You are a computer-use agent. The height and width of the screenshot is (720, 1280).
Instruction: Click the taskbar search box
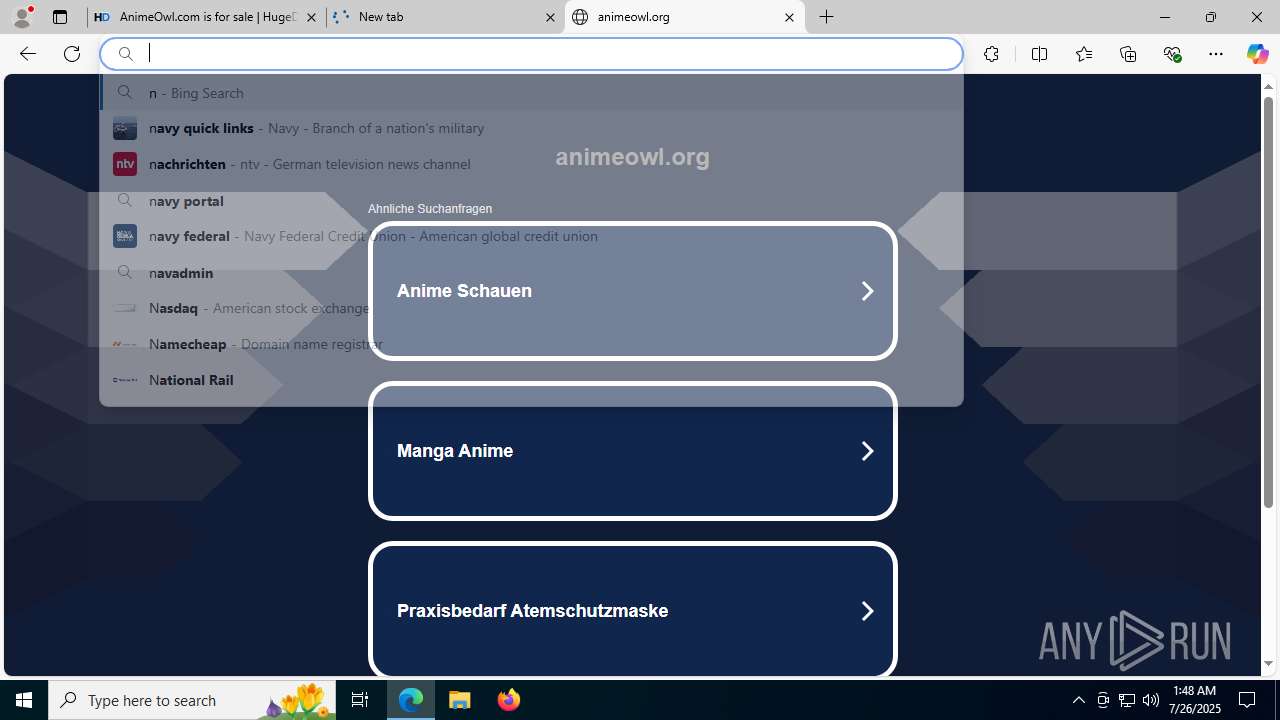tap(193, 700)
